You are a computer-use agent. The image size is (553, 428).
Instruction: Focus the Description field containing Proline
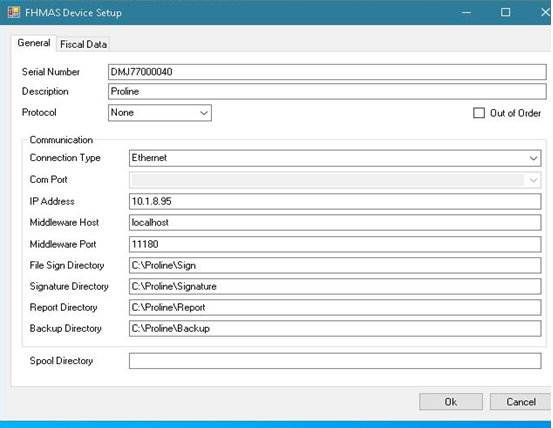(x=327, y=92)
